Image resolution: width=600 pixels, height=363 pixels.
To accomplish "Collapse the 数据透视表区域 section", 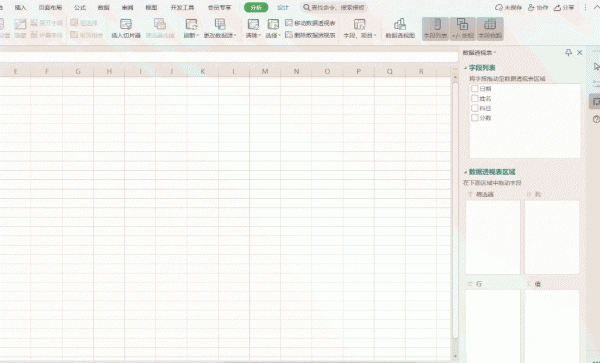I will click(x=466, y=172).
